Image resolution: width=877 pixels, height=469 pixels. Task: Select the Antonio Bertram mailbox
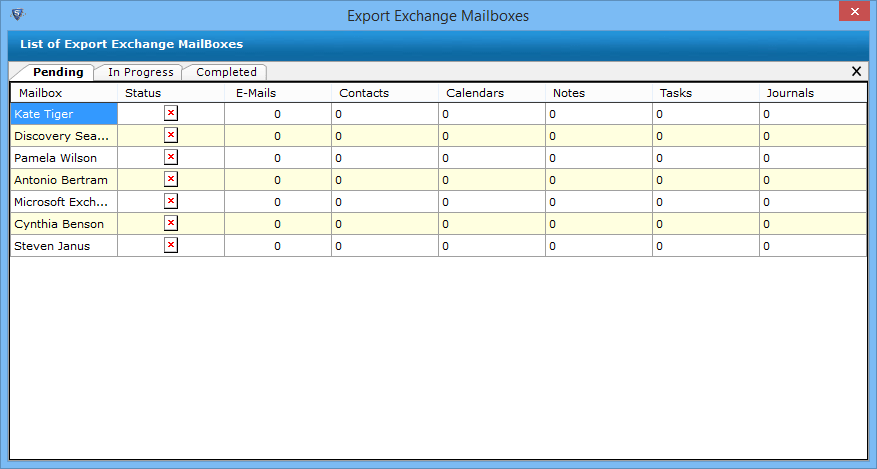pos(64,180)
